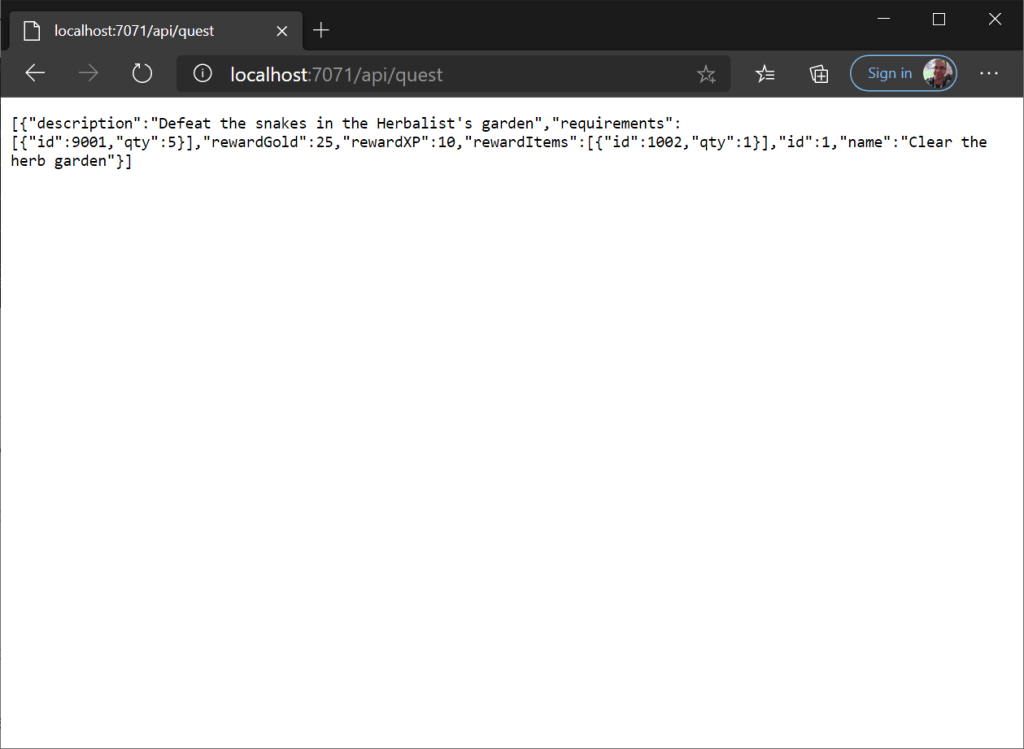The width and height of the screenshot is (1024, 749).
Task: Open the Collections panel
Action: click(819, 73)
